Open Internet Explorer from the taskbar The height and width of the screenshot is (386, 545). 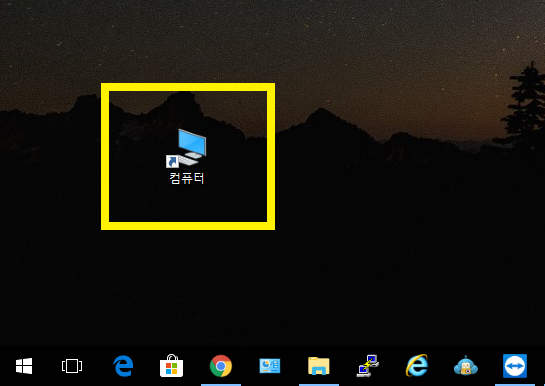[417, 366]
